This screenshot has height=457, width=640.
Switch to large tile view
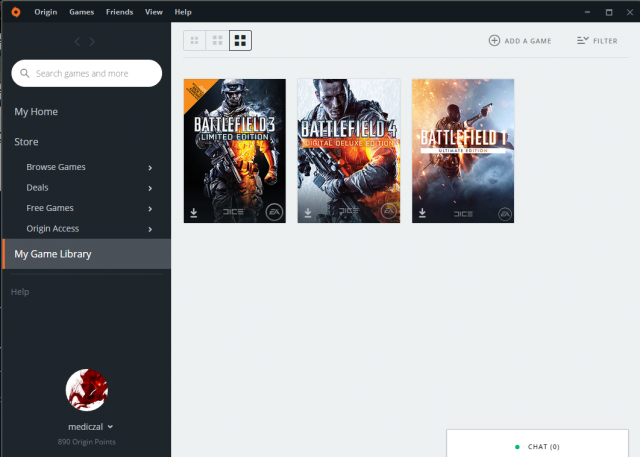click(x=240, y=40)
